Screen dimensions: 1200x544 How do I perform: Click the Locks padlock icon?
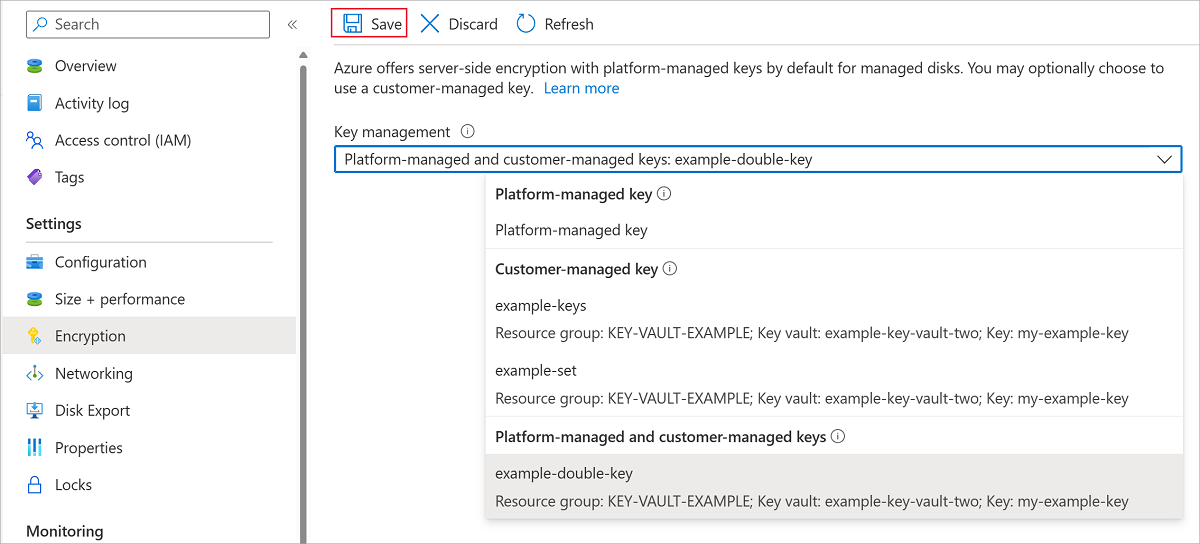[35, 485]
